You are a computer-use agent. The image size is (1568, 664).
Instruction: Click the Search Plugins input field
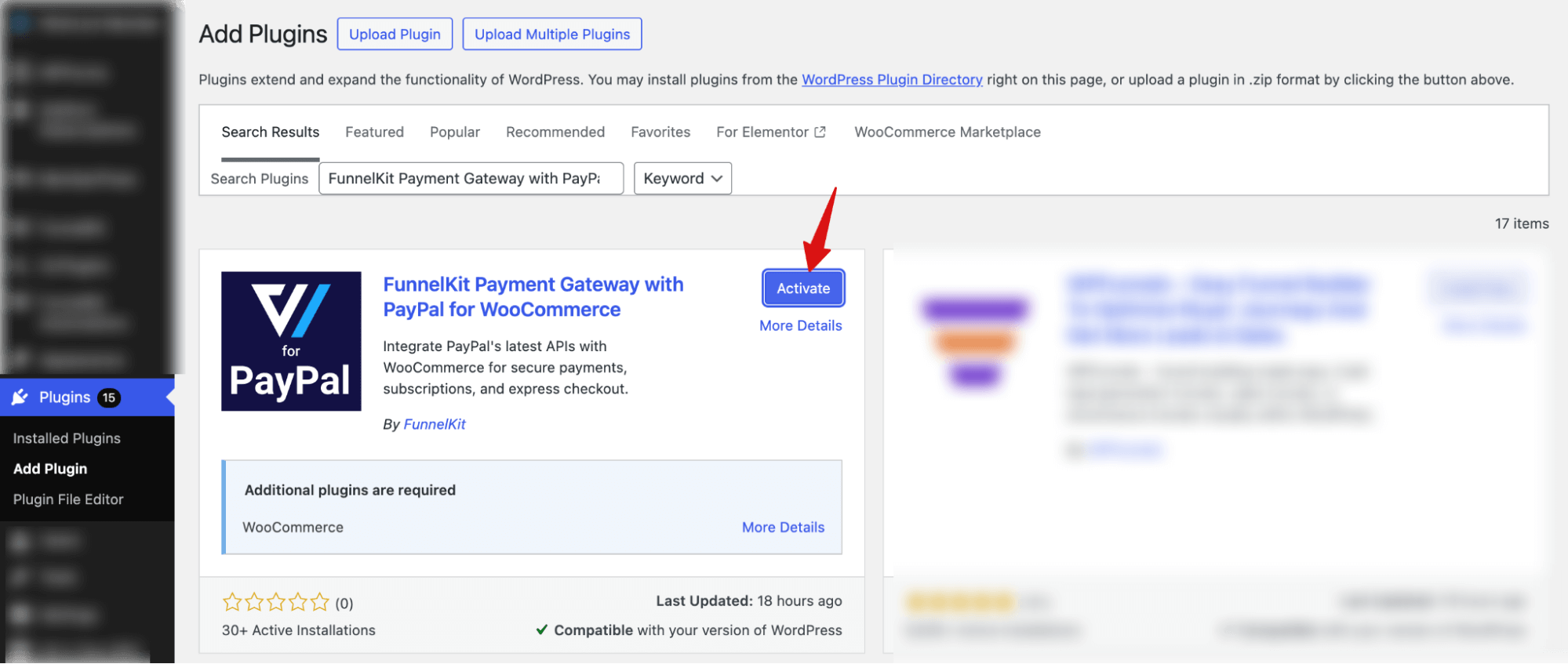point(471,178)
